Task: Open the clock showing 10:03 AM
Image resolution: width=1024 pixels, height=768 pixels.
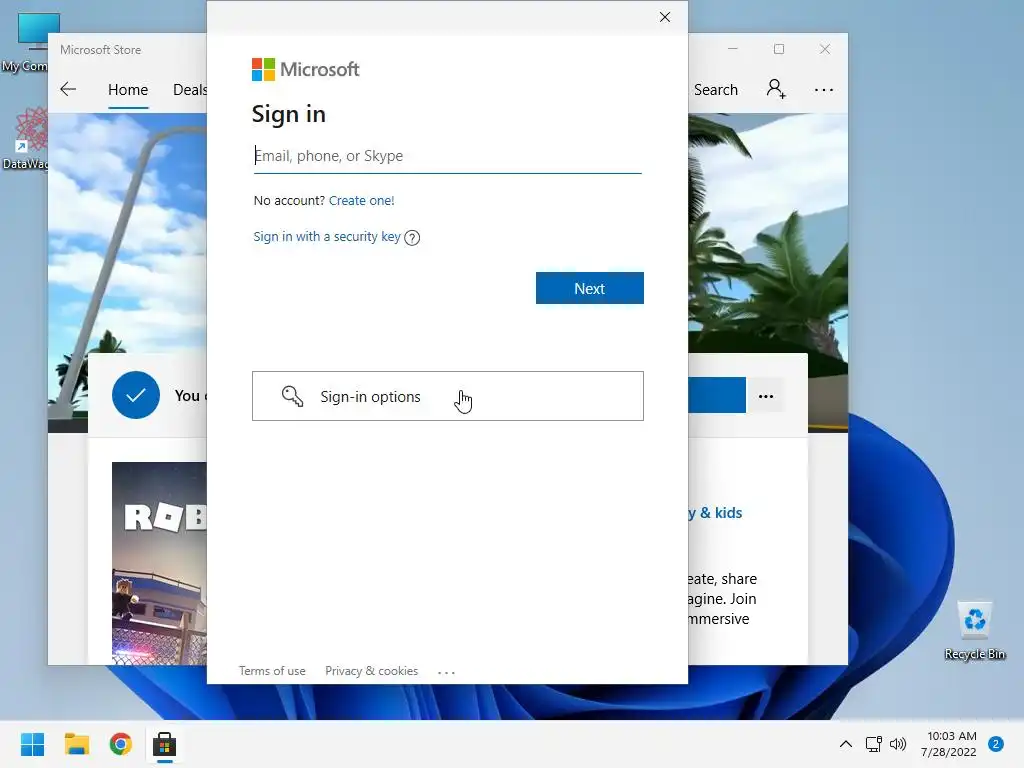Action: (x=949, y=744)
